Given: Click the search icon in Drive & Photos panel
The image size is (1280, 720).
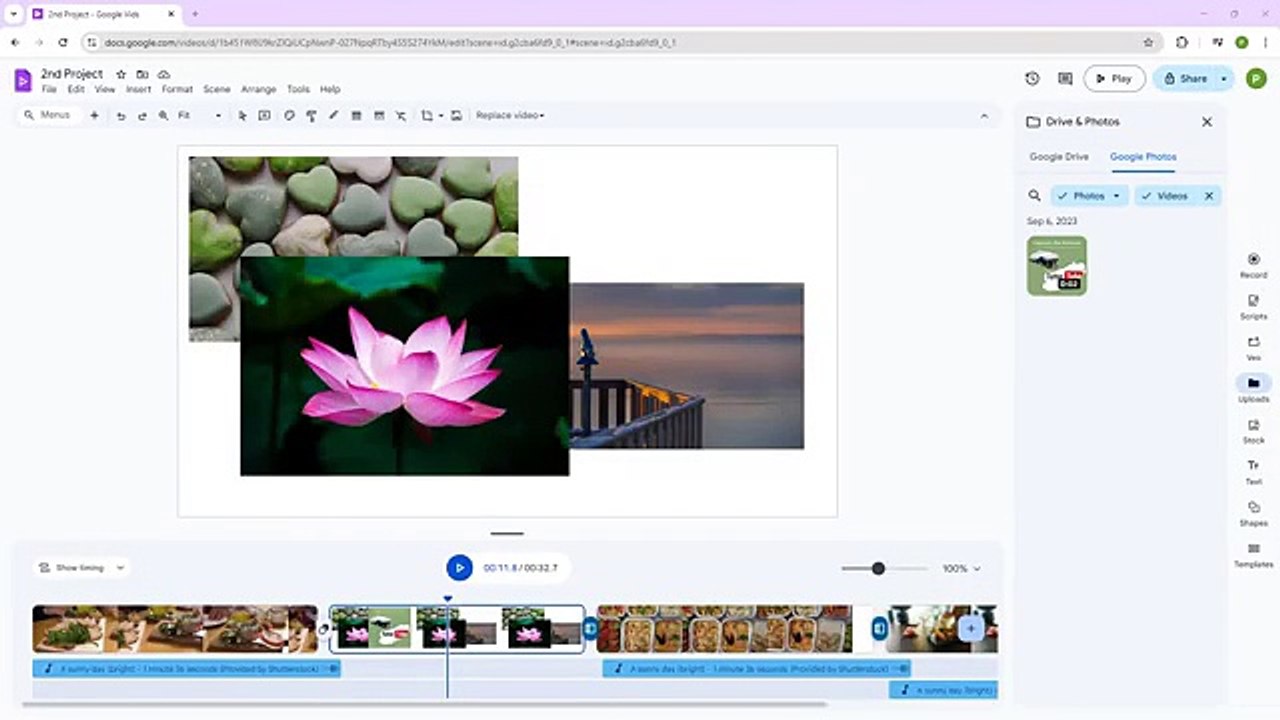Looking at the screenshot, I should coord(1035,196).
